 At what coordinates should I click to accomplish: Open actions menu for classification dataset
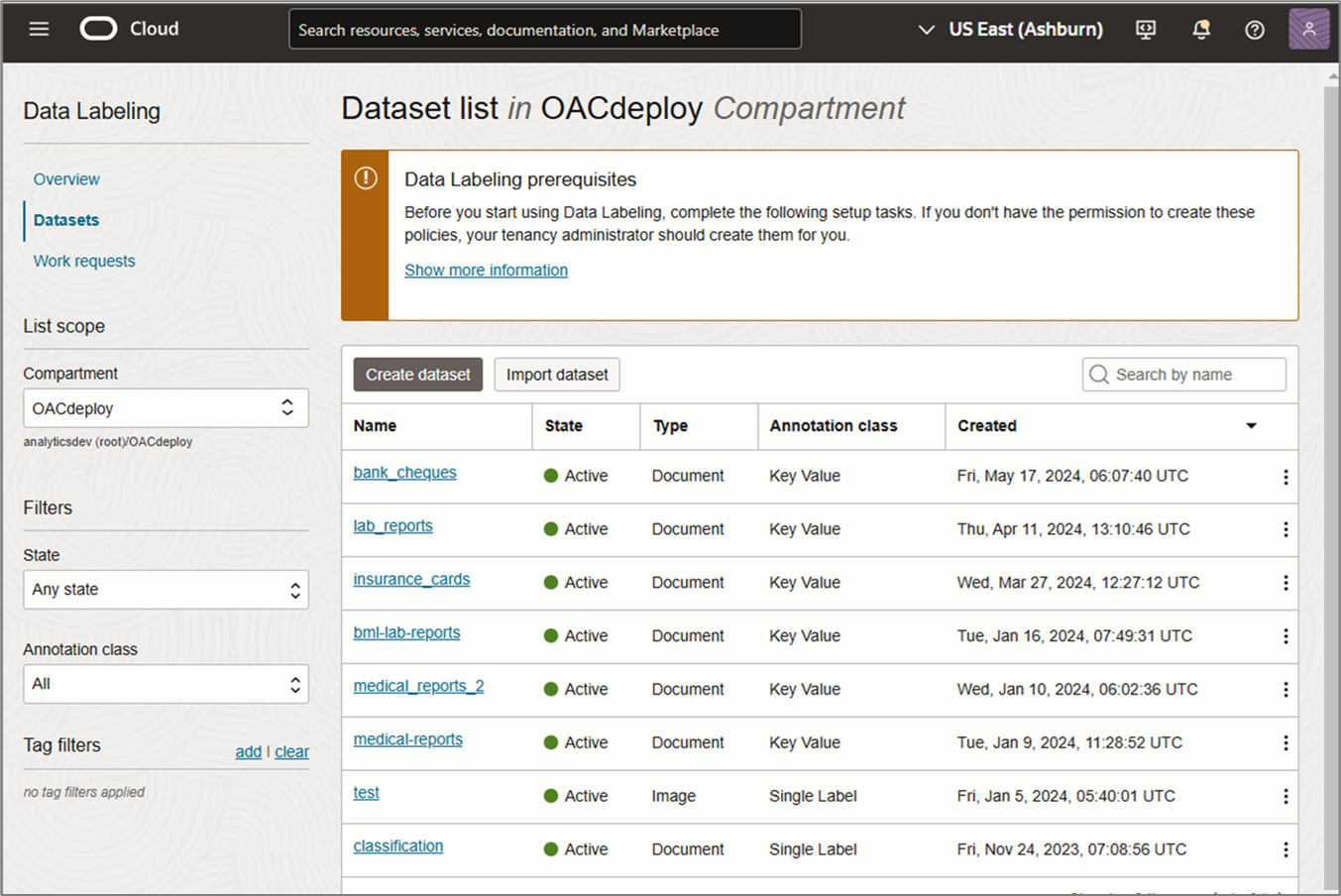click(x=1285, y=849)
